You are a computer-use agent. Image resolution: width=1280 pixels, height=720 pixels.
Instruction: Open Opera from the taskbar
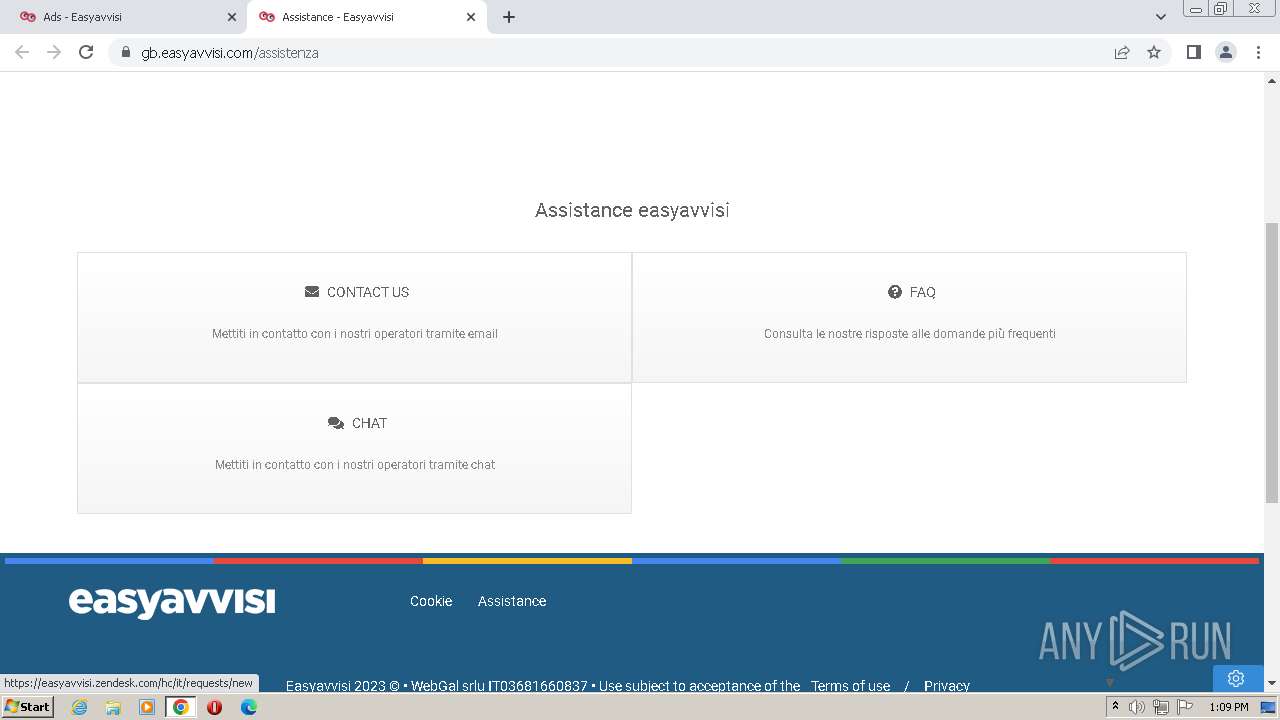point(214,707)
